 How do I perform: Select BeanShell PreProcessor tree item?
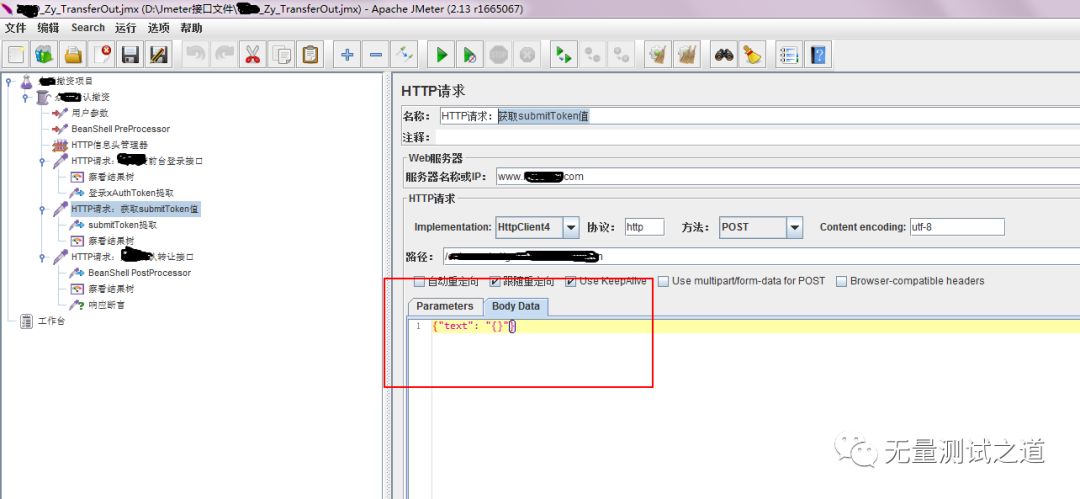pyautogui.click(x=121, y=129)
